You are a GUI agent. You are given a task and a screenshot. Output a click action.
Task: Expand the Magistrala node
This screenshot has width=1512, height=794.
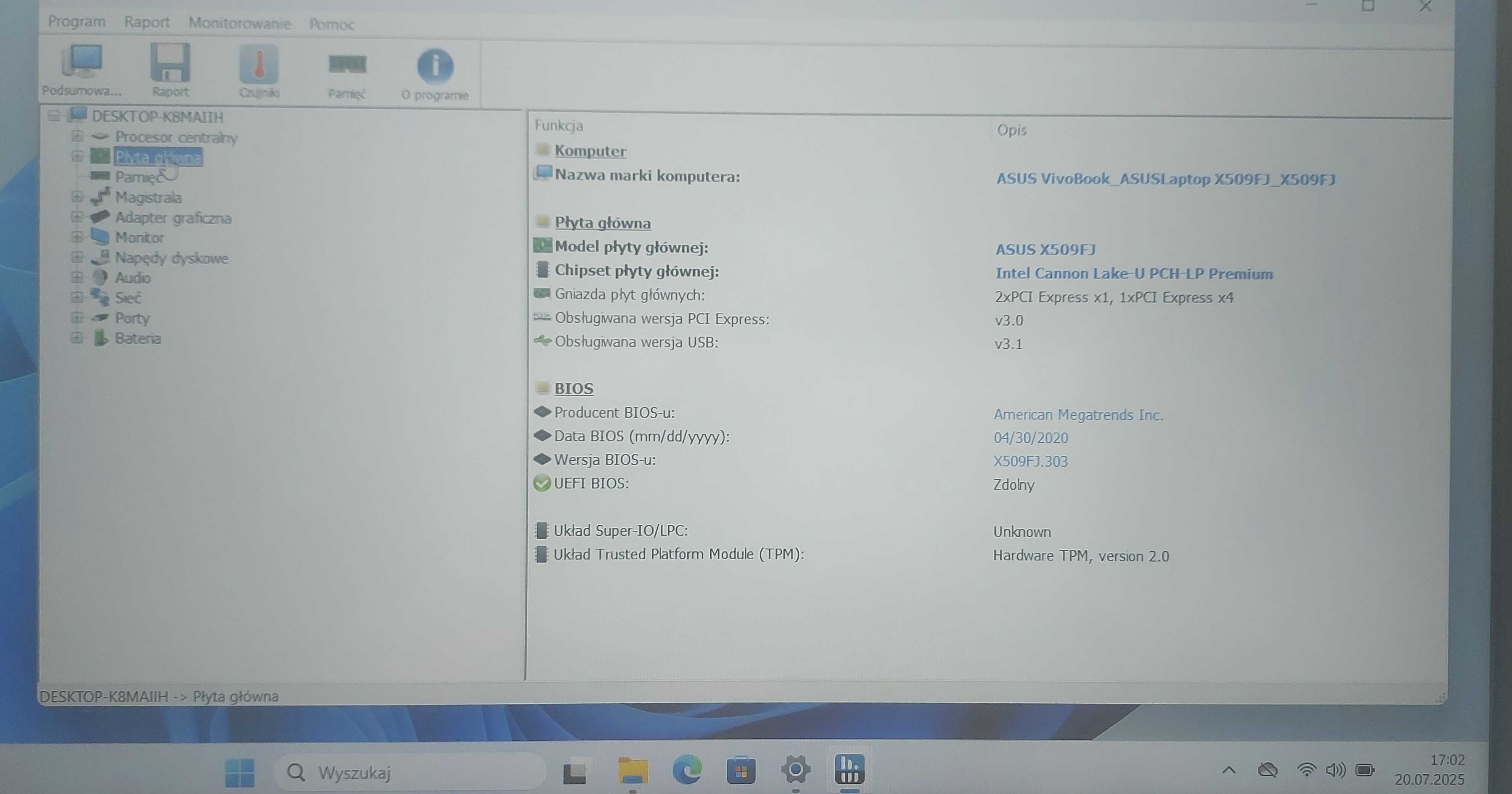click(x=77, y=197)
